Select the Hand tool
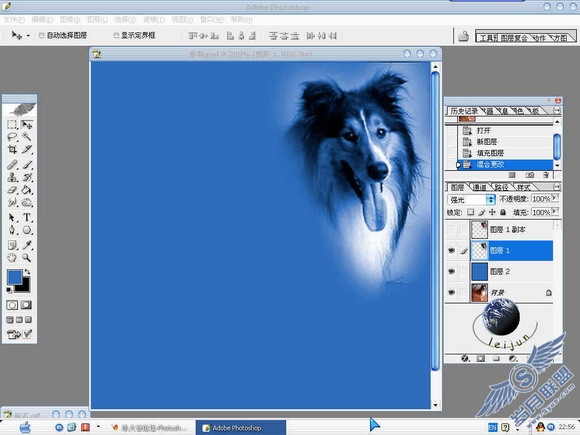 12,257
